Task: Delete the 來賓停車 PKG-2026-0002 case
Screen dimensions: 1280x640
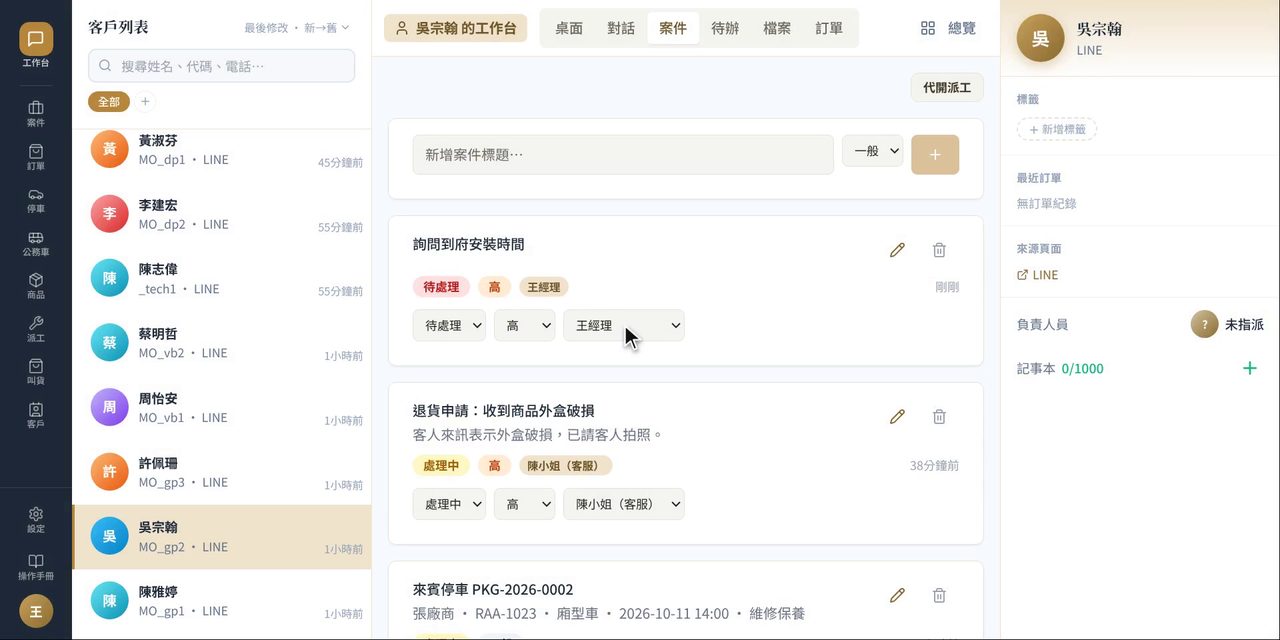Action: (939, 595)
